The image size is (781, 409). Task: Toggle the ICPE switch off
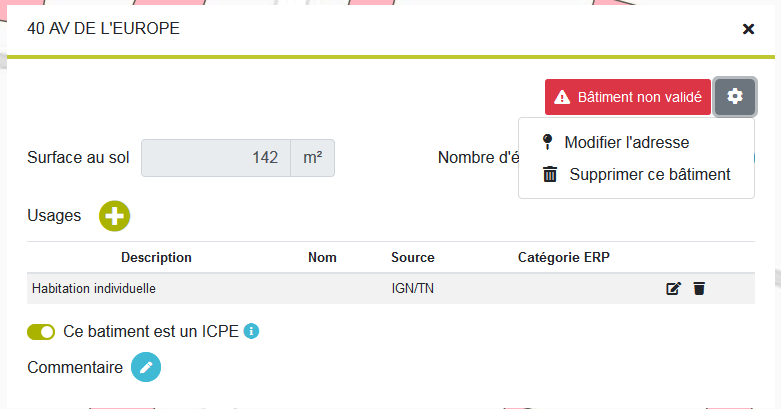(x=41, y=331)
